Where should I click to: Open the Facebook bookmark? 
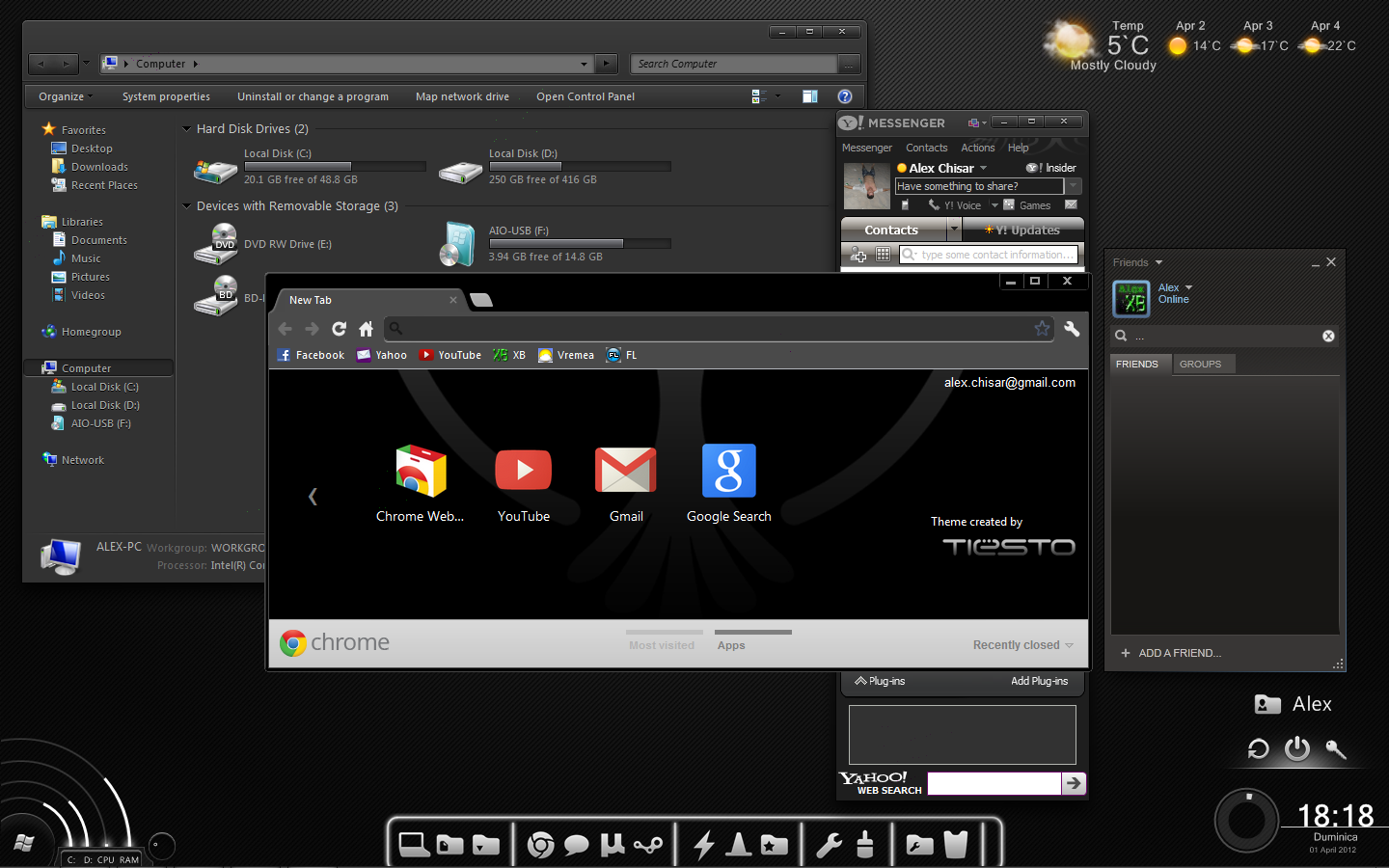311,355
